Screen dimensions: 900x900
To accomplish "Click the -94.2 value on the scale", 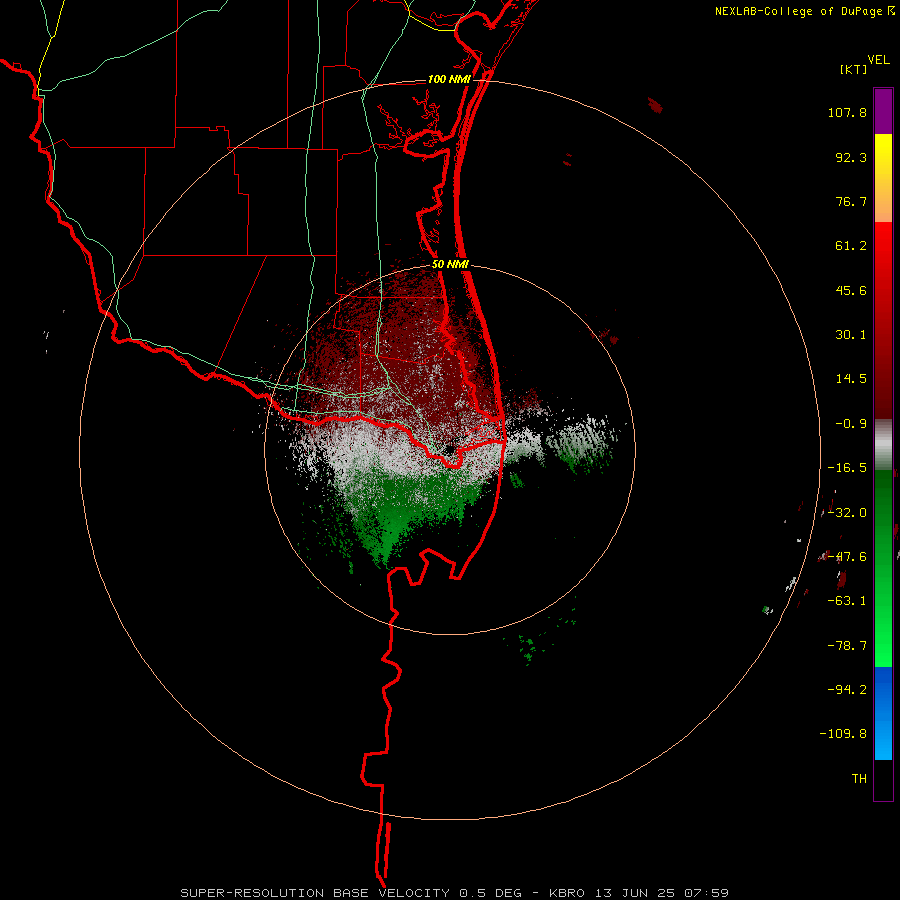I will click(847, 689).
